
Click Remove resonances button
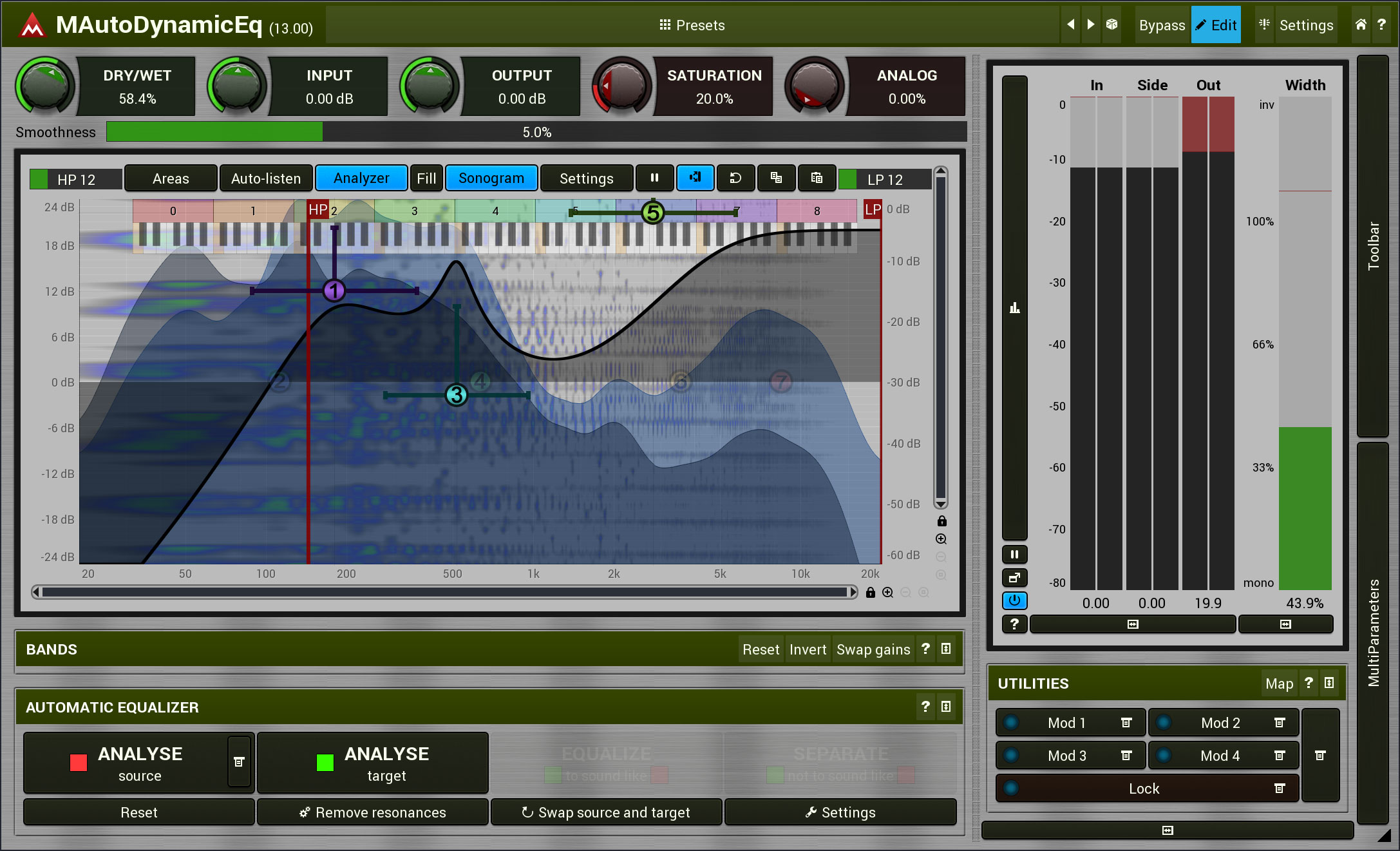(x=373, y=812)
